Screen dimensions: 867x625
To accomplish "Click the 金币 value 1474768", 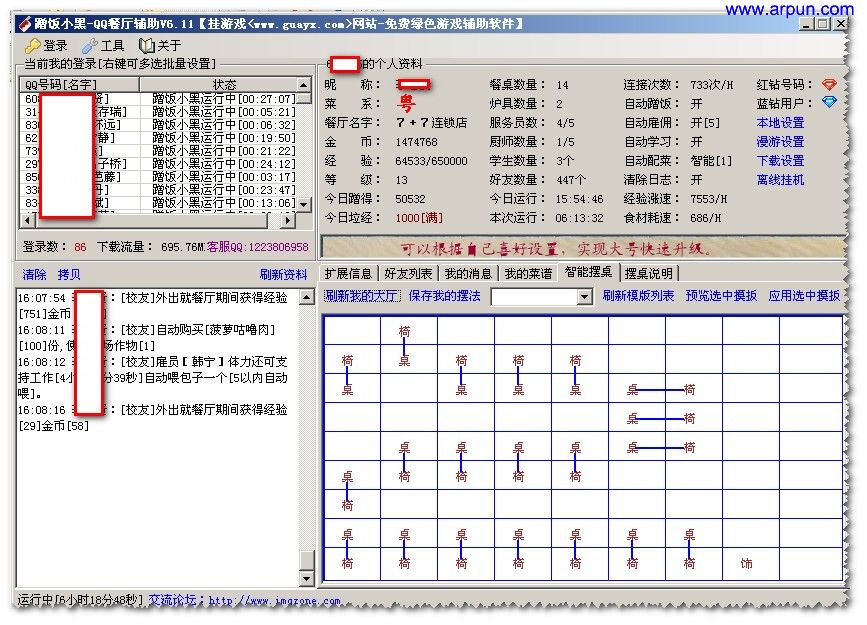I will click(x=416, y=142).
